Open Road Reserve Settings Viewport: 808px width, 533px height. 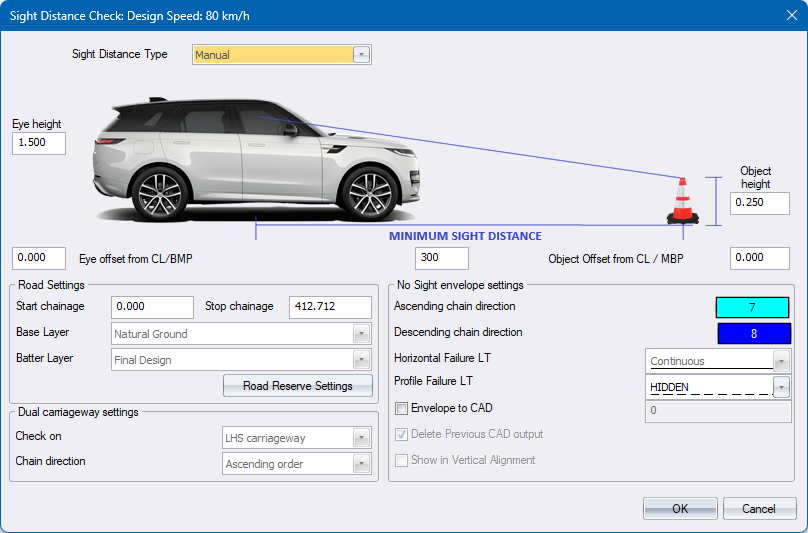coord(297,386)
